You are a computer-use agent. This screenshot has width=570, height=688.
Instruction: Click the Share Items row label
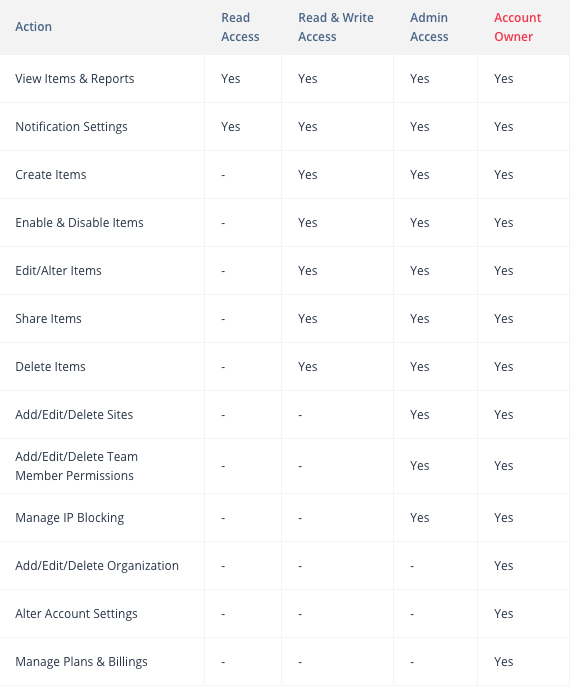pyautogui.click(x=48, y=319)
